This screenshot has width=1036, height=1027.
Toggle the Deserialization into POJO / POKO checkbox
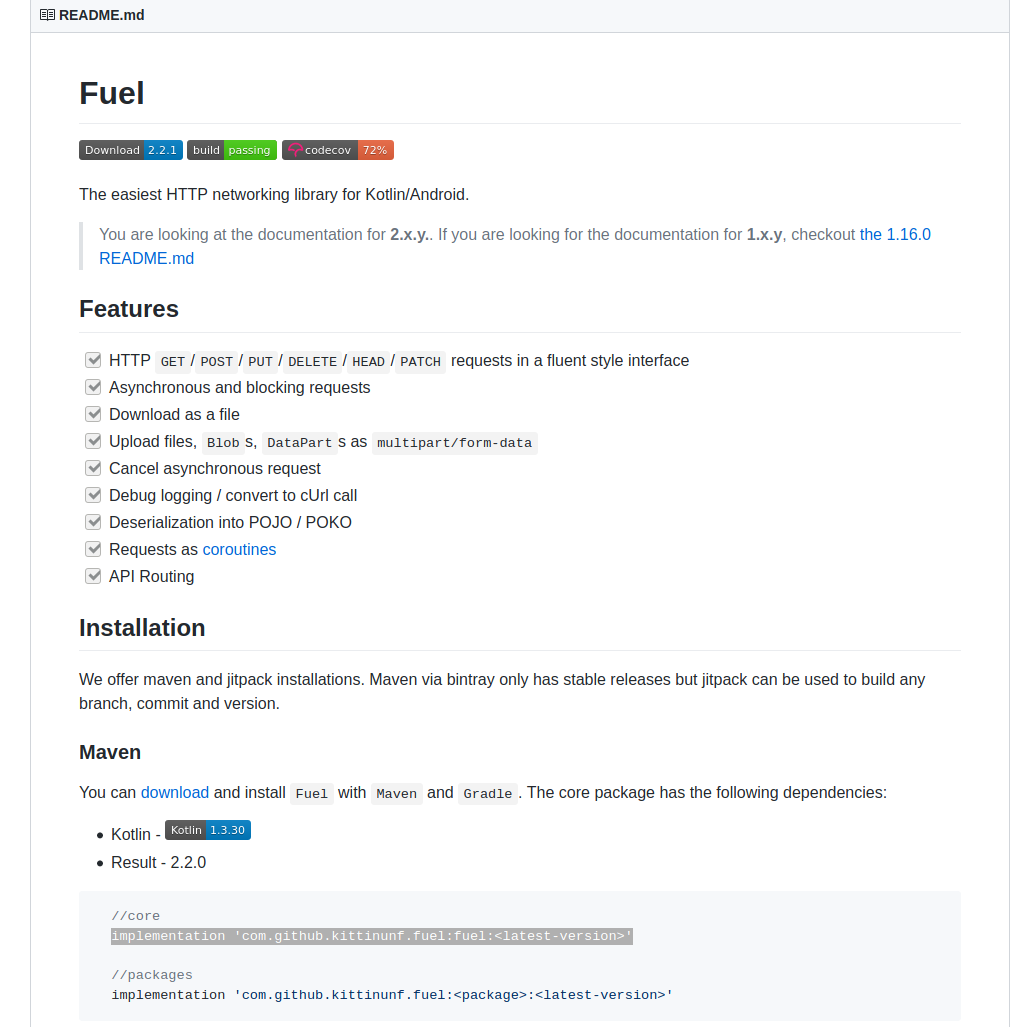pos(93,521)
